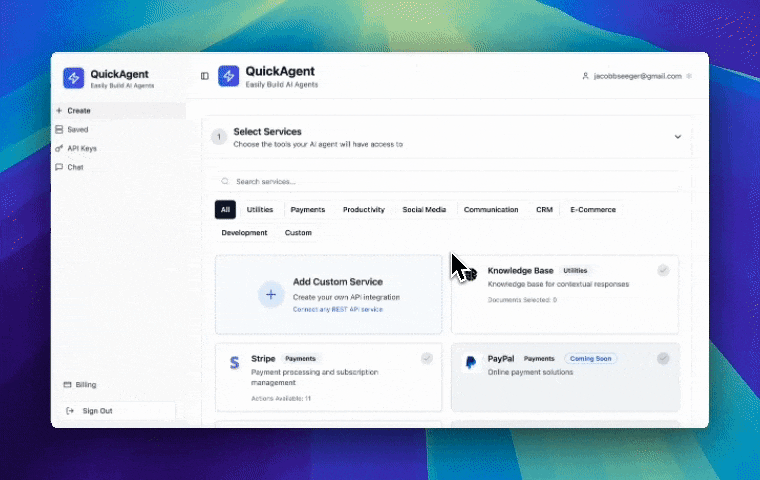
Task: Click the API Keys key icon
Action: (59, 148)
